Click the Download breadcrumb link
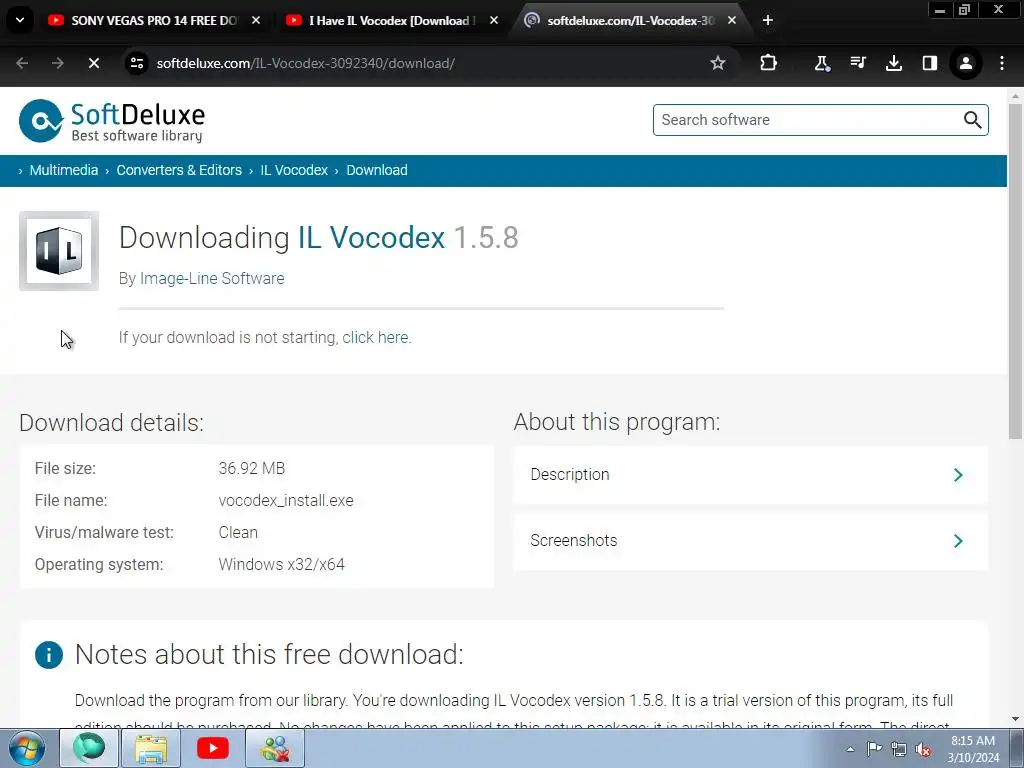Screen dimensions: 1024x768 coord(377,170)
